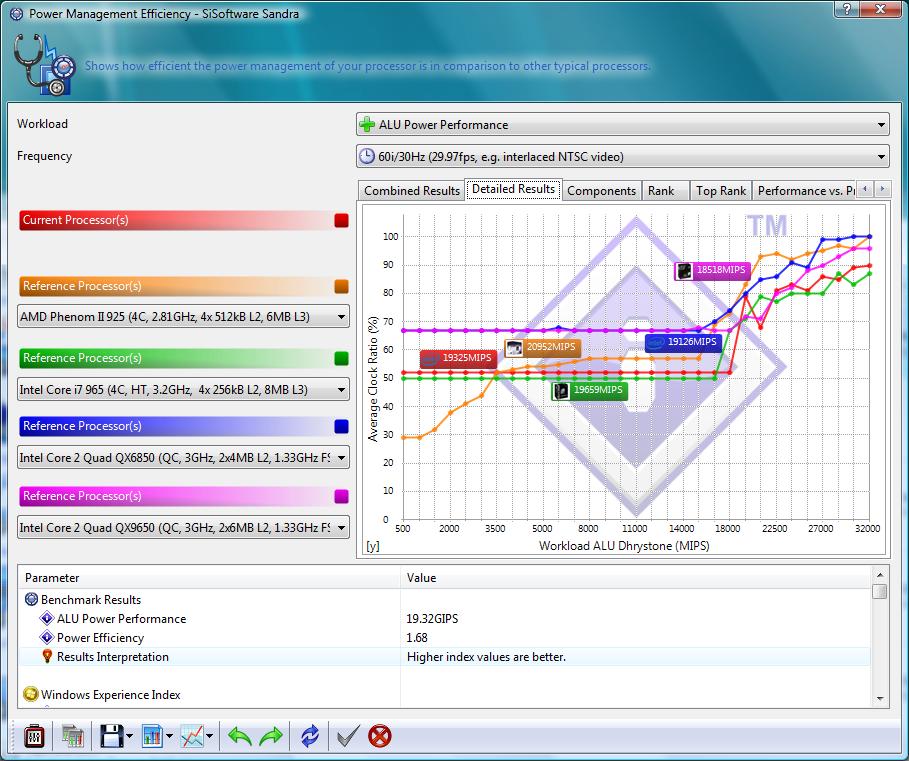
Task: Refresh results with the blue arrows icon
Action: (x=310, y=737)
